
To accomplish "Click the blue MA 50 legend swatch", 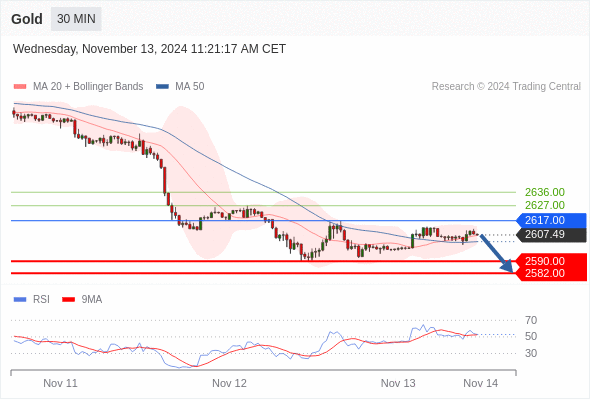I will (162, 87).
